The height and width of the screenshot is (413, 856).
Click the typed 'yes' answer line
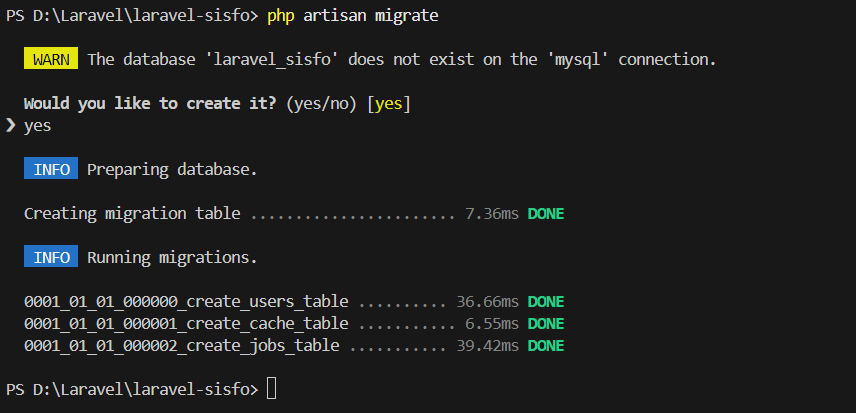pos(37,125)
